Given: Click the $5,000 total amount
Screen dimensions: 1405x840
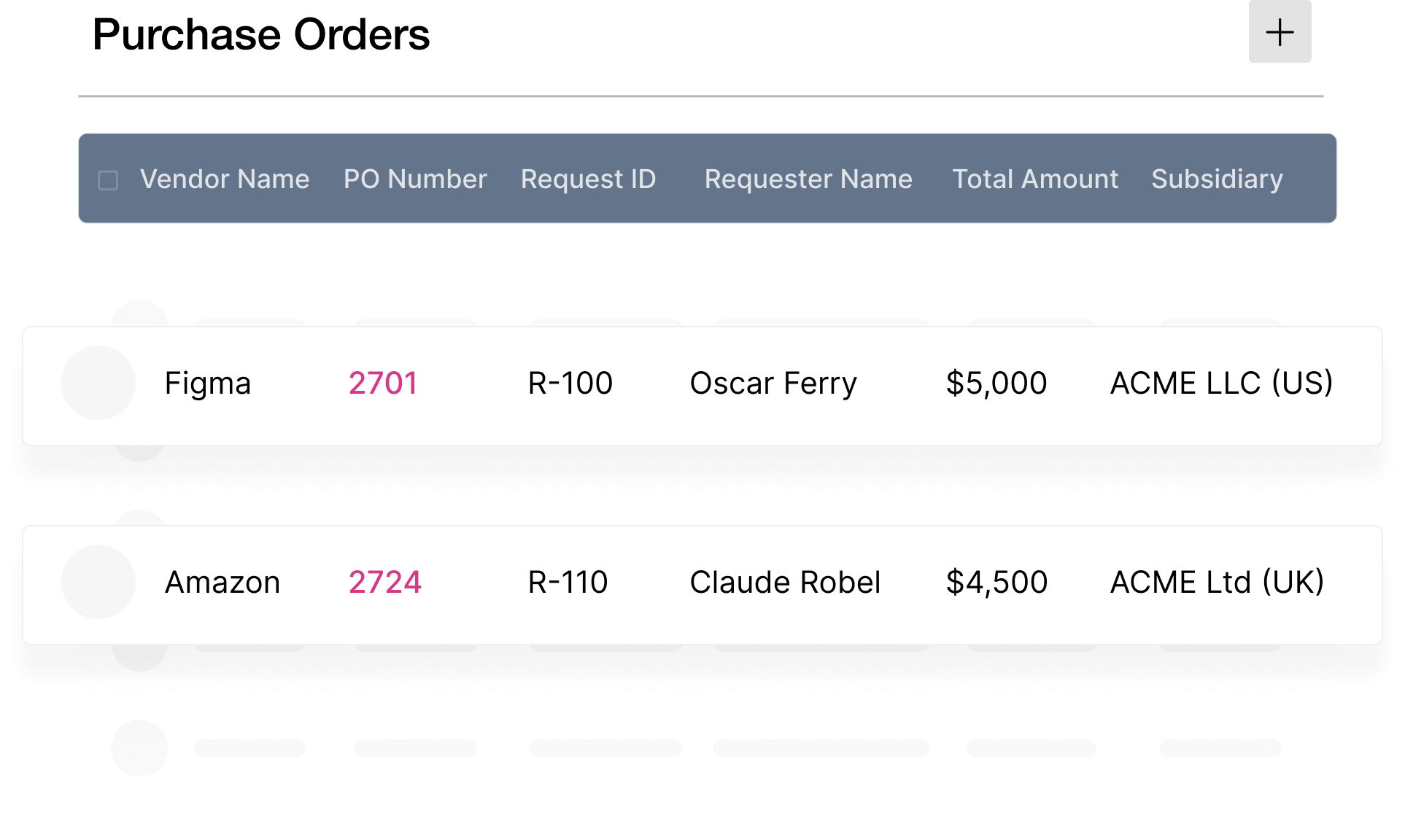Looking at the screenshot, I should pos(996,384).
